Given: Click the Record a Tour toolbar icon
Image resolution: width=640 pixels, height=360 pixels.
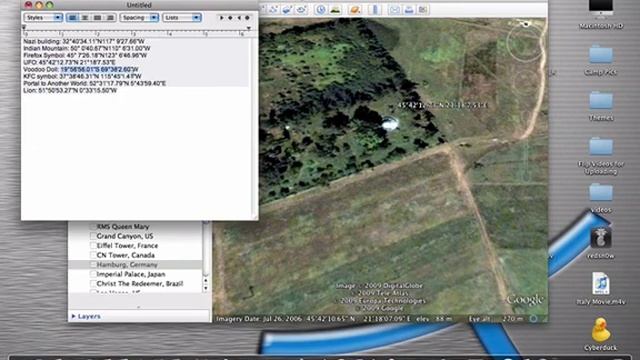Looking at the screenshot, I should [x=302, y=10].
